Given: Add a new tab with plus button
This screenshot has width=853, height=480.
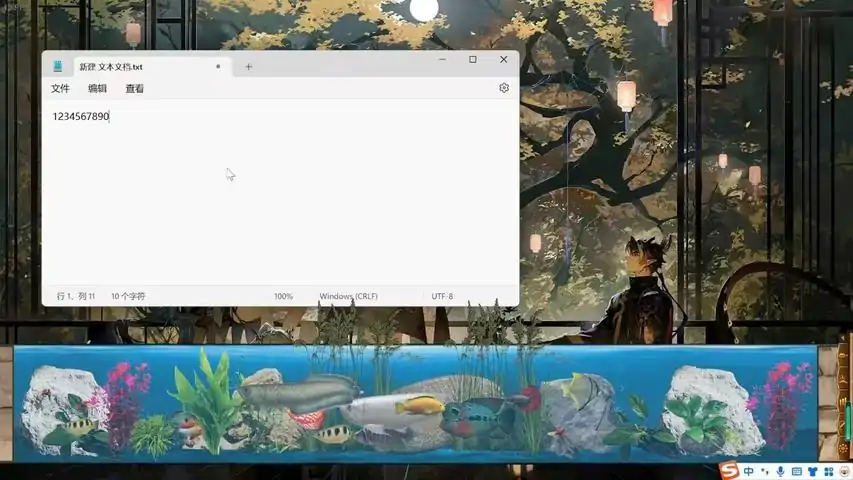Looking at the screenshot, I should 249,67.
